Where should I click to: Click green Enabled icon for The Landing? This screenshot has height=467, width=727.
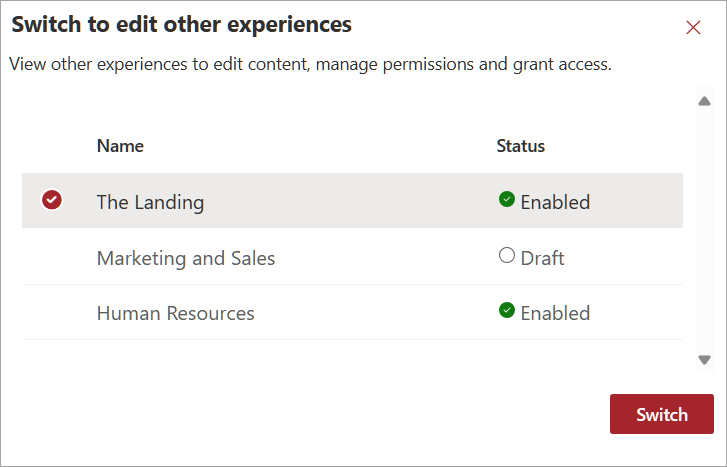point(507,200)
